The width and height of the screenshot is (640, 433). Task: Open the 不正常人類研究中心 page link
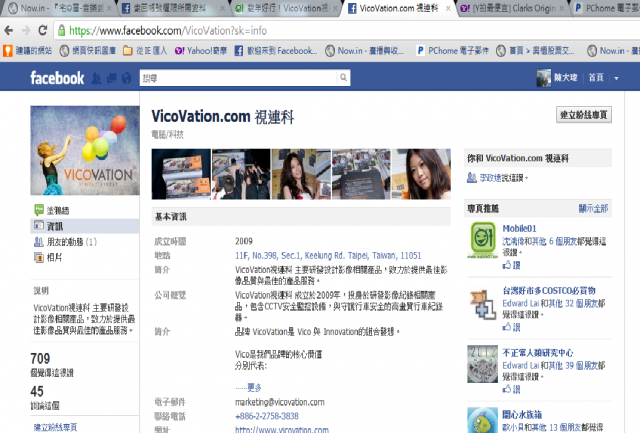click(x=538, y=353)
